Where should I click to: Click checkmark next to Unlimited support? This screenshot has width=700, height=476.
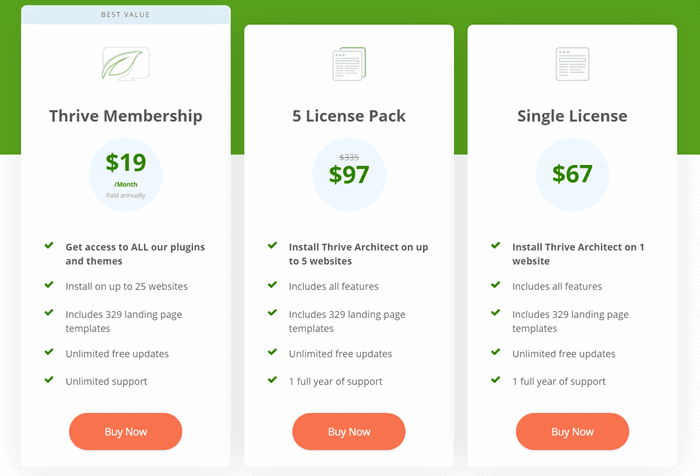point(49,380)
